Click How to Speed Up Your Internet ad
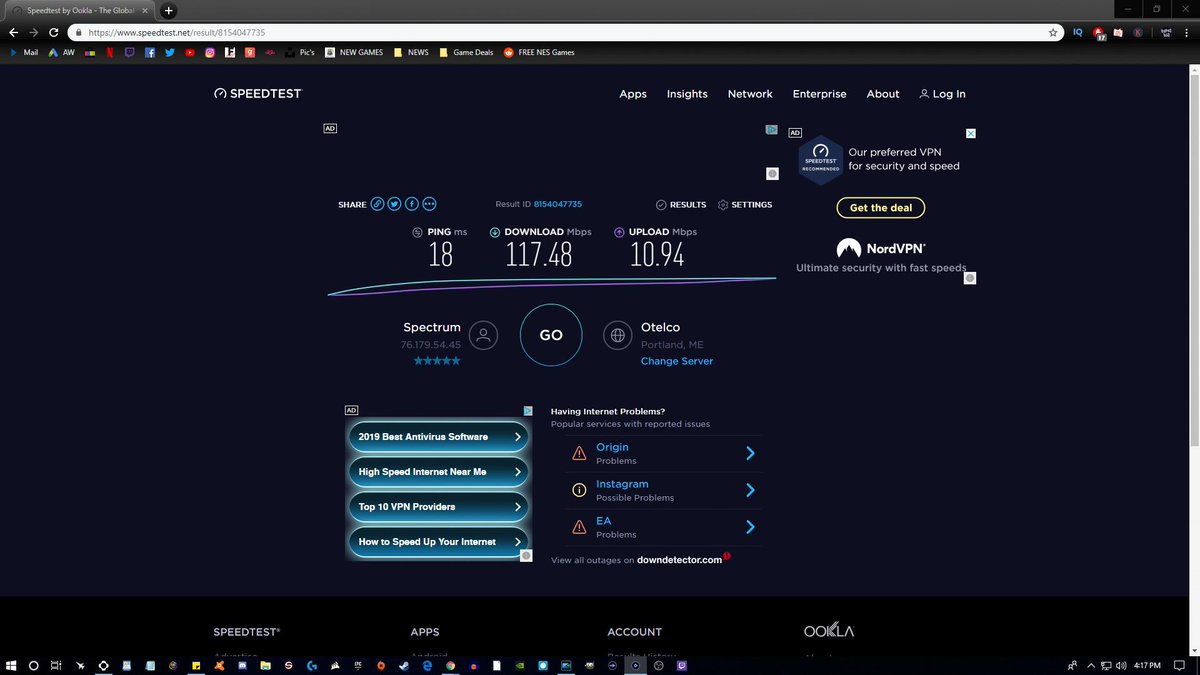The image size is (1200, 675). click(x=437, y=542)
